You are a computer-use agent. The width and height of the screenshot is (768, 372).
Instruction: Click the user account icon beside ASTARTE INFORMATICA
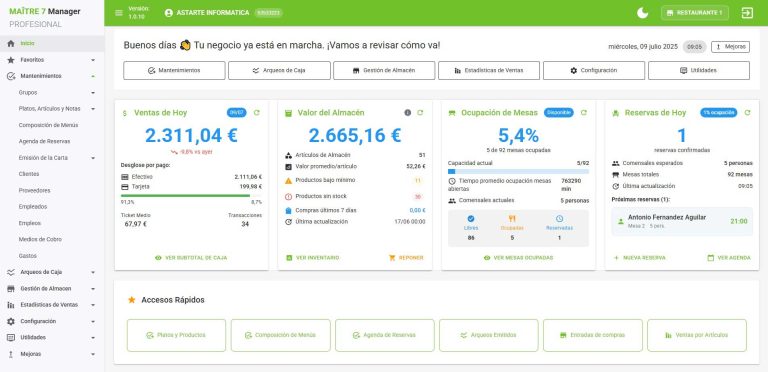(x=169, y=13)
